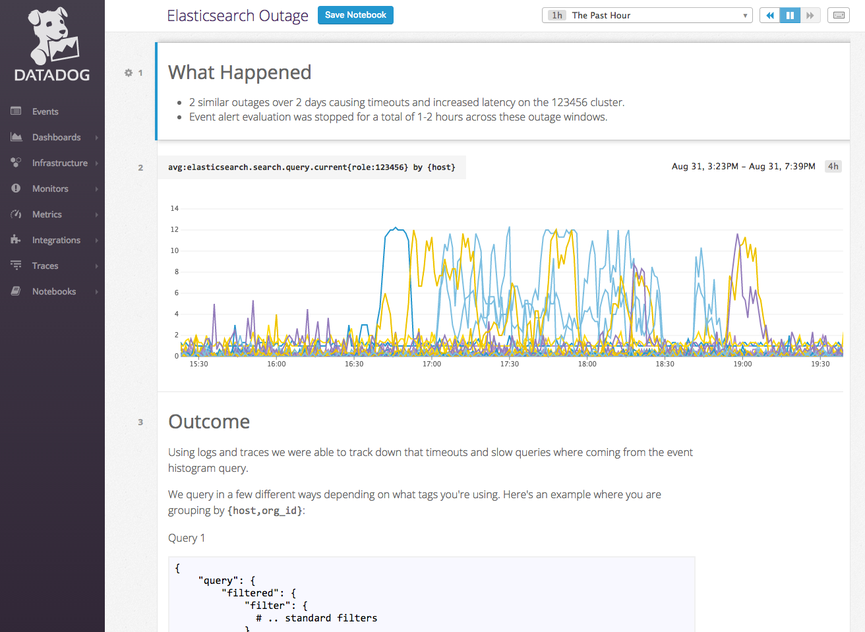Click the Metrics gauge icon
Screen dimensions: 865x632
coord(16,215)
